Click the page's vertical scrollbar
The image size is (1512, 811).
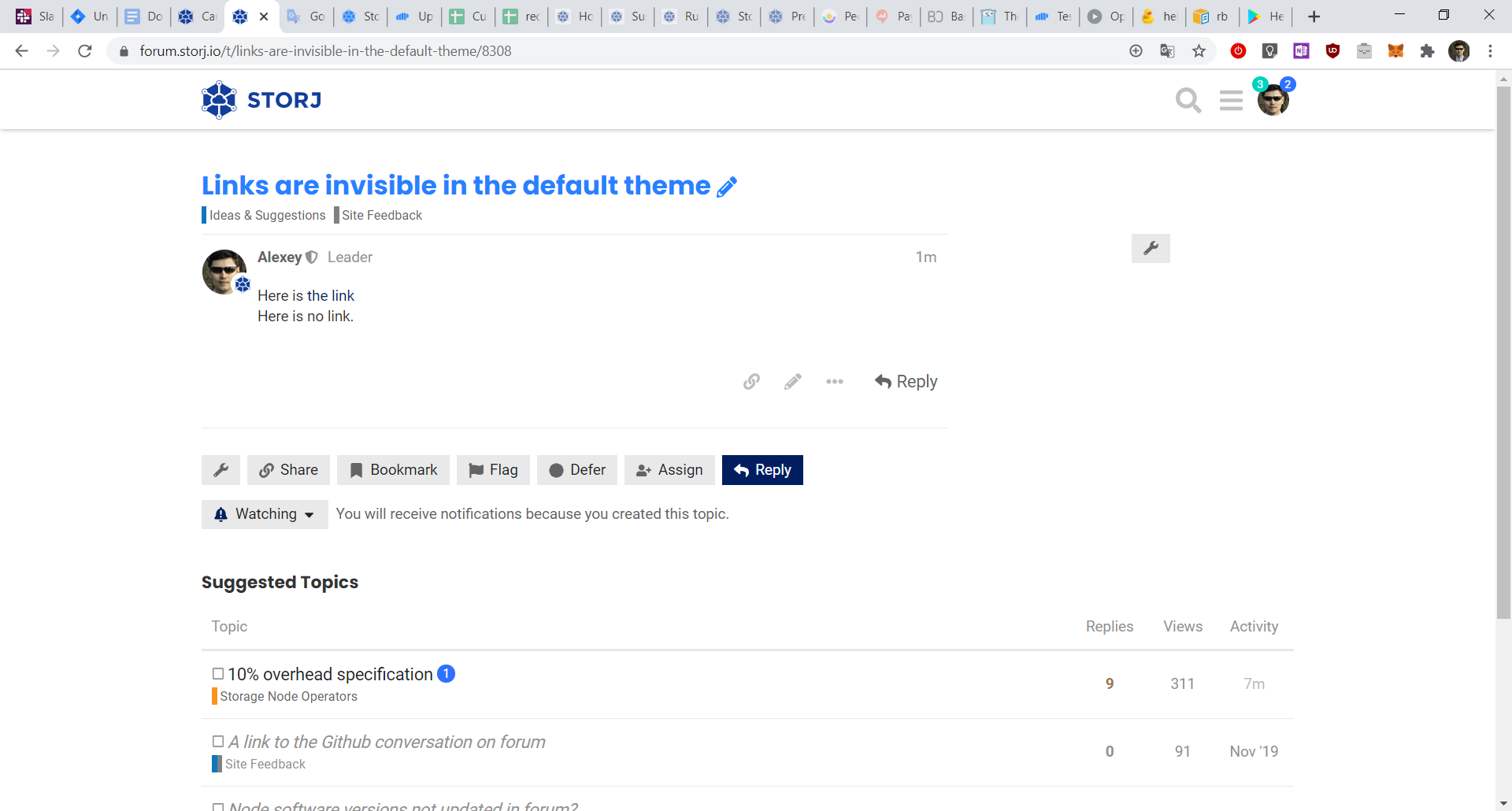(1503, 354)
